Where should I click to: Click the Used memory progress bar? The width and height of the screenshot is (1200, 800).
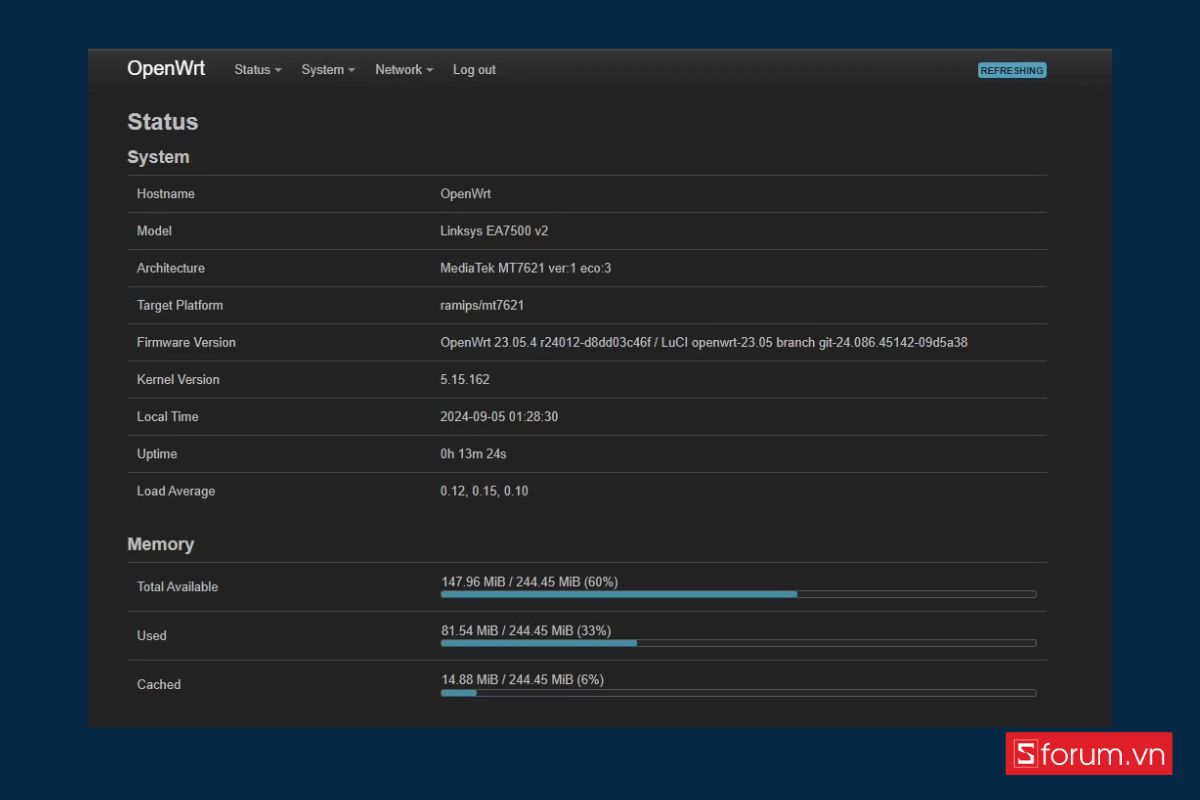click(738, 643)
